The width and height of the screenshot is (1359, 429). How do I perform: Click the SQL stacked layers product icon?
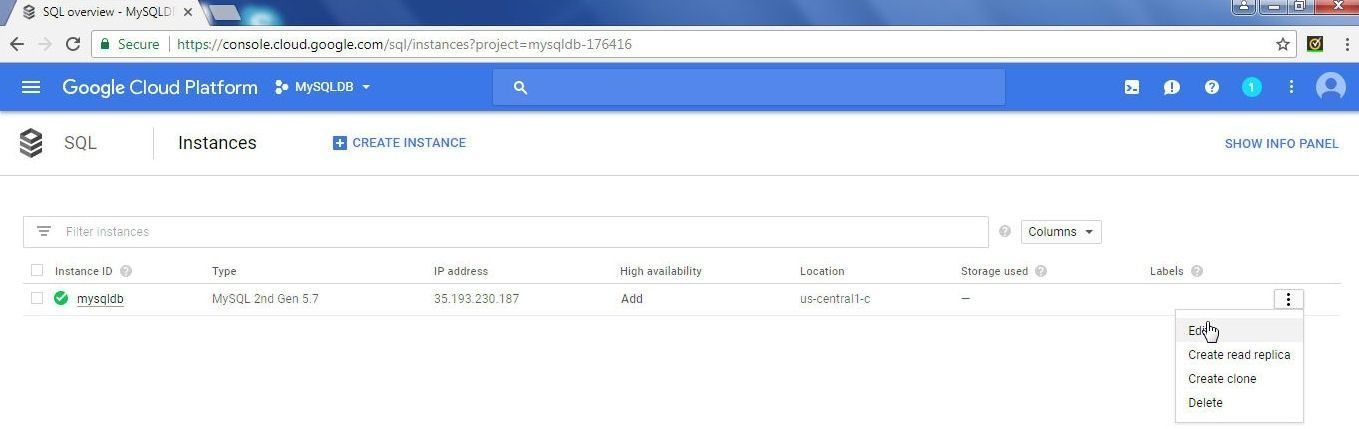coord(31,143)
